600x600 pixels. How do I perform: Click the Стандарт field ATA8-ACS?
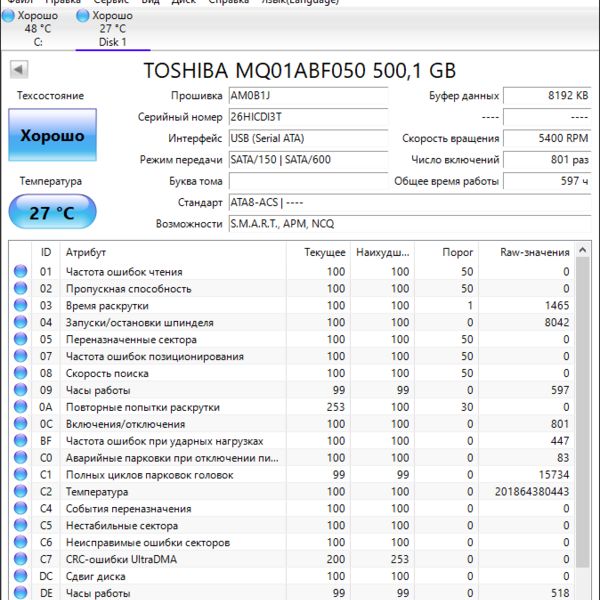[410, 202]
